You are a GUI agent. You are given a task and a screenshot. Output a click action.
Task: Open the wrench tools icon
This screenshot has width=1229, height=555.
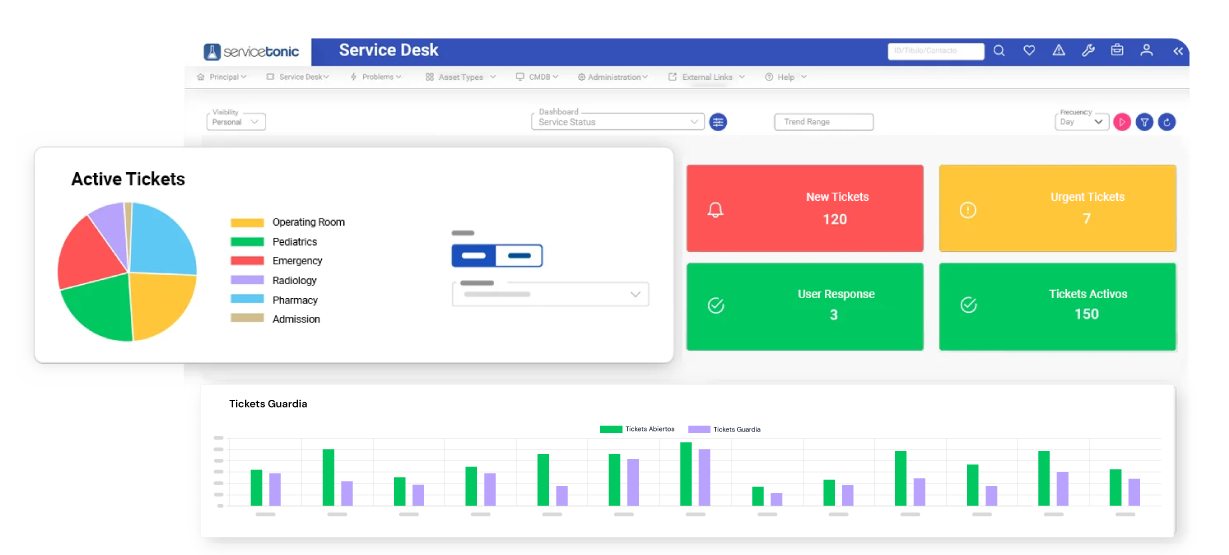(x=1088, y=51)
